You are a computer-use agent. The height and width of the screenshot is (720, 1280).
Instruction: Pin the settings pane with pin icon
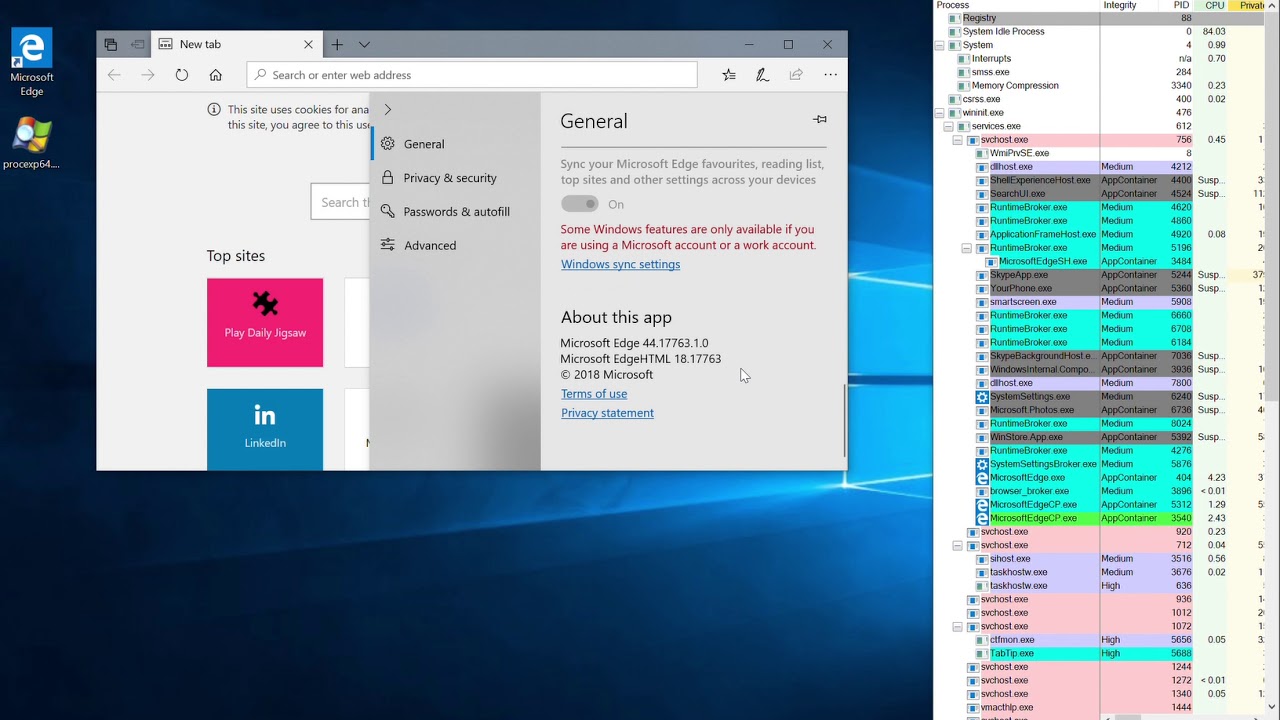pos(820,119)
